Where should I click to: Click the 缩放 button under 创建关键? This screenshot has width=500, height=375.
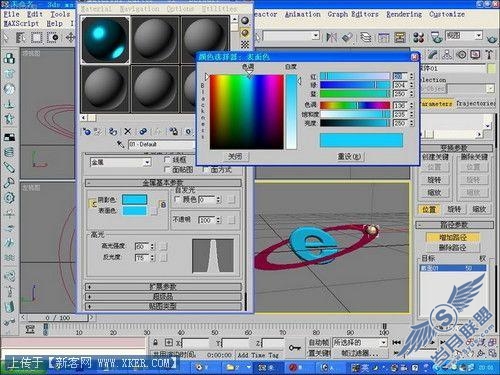tap(434, 193)
